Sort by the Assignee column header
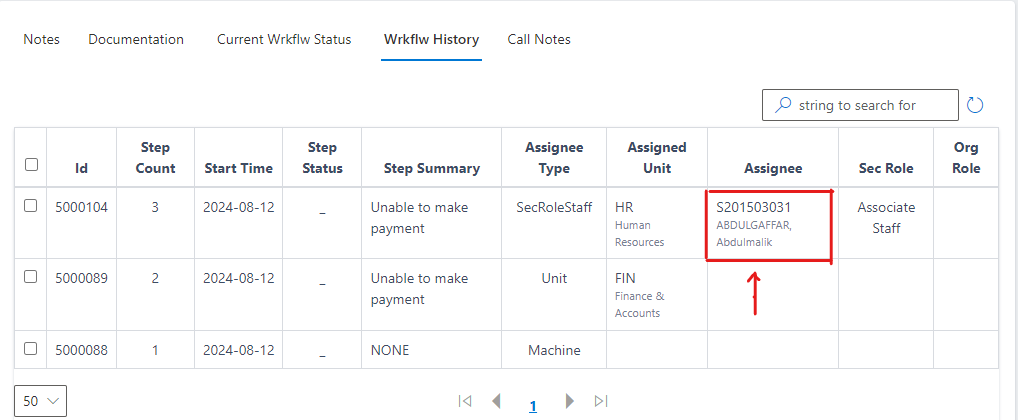 click(773, 168)
